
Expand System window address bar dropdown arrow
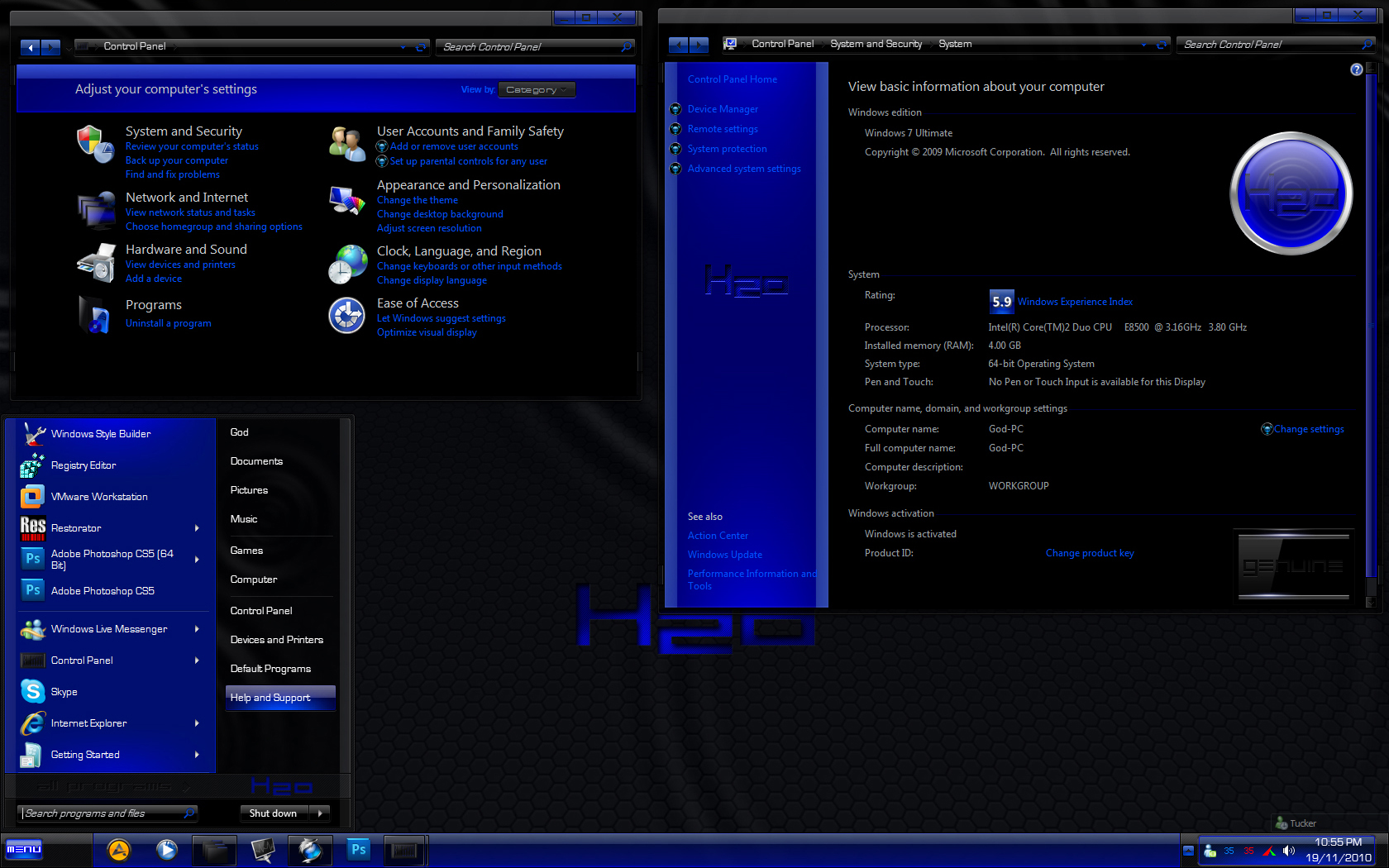pos(1144,45)
